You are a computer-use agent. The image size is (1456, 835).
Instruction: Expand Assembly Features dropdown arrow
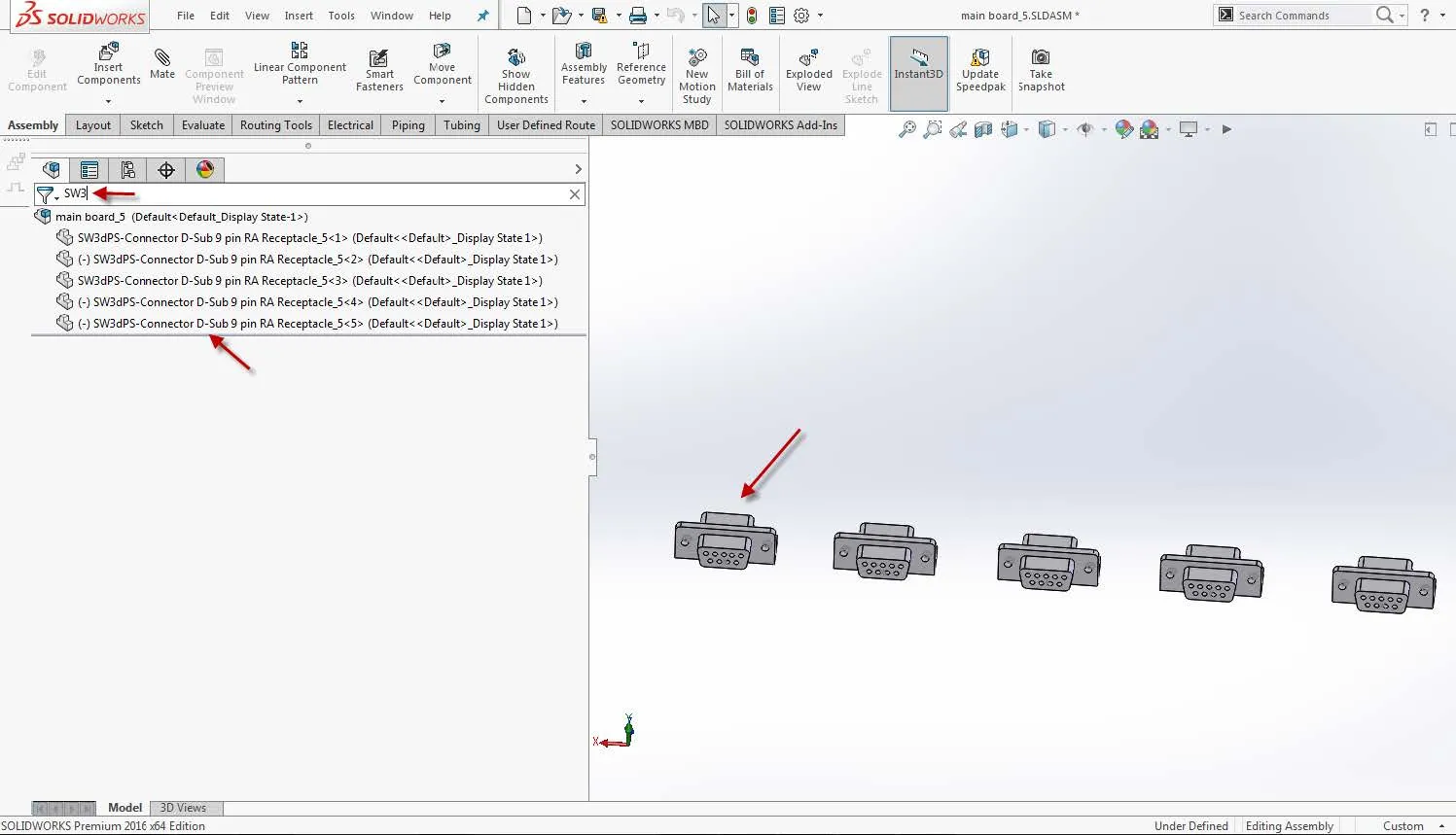(x=584, y=101)
